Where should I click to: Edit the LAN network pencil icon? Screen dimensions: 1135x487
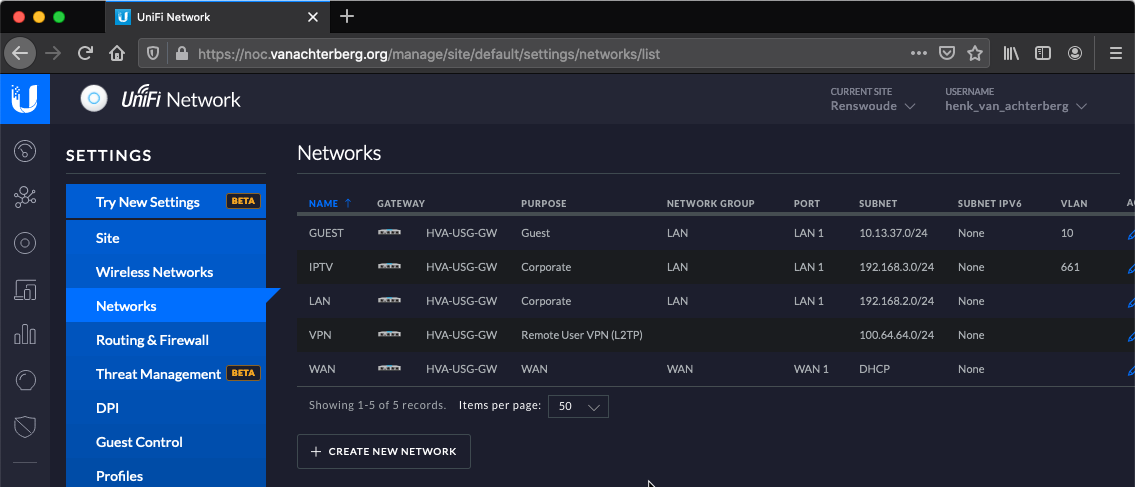point(1131,302)
